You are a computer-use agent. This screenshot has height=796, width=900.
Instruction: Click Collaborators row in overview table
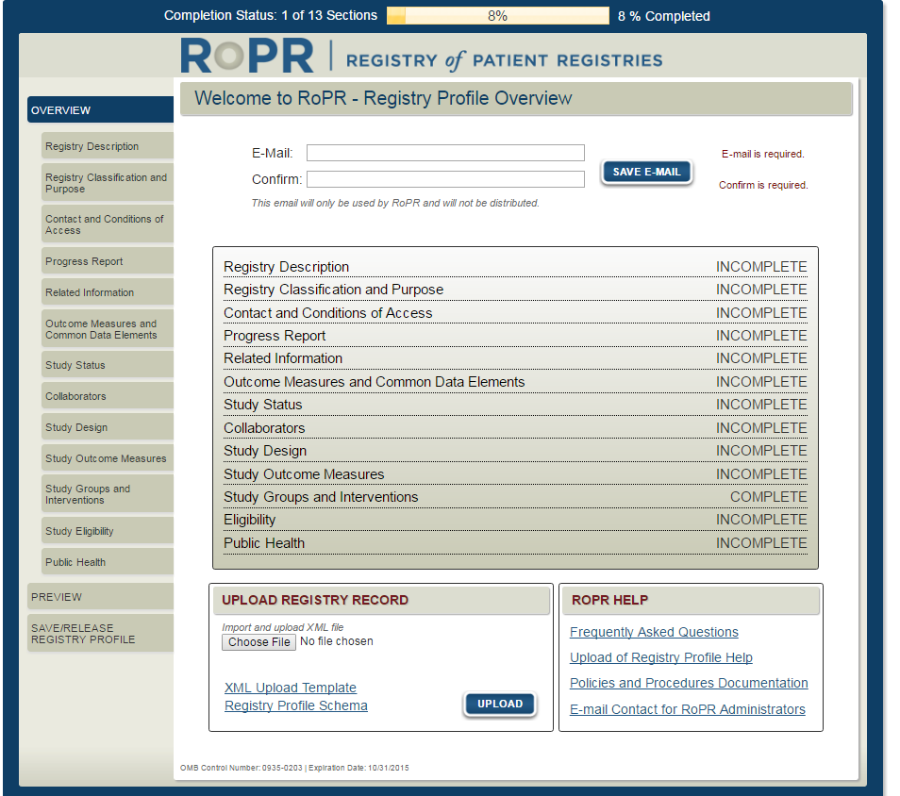pos(515,428)
